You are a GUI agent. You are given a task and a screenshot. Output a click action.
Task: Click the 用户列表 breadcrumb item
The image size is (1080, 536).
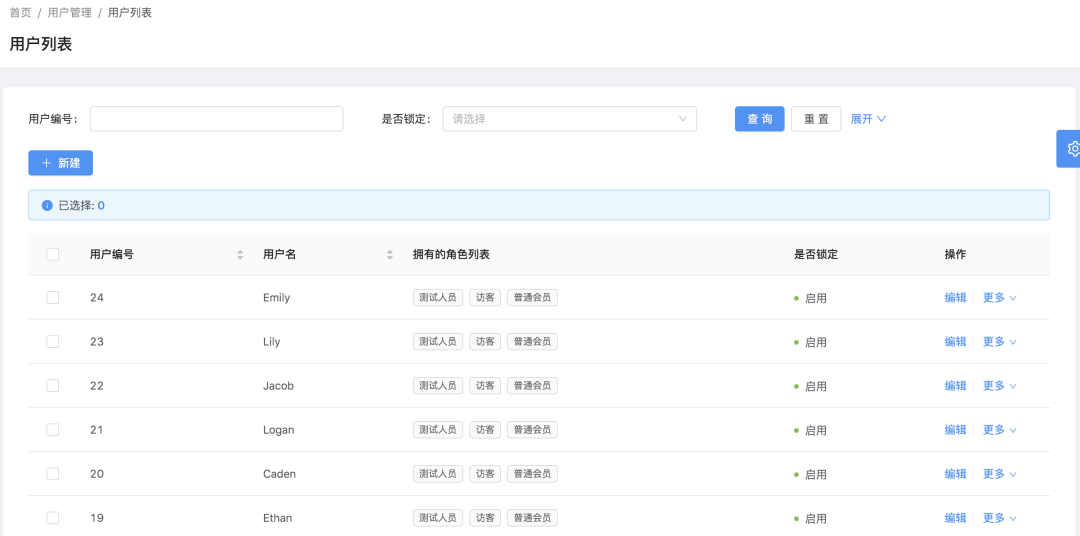[130, 13]
